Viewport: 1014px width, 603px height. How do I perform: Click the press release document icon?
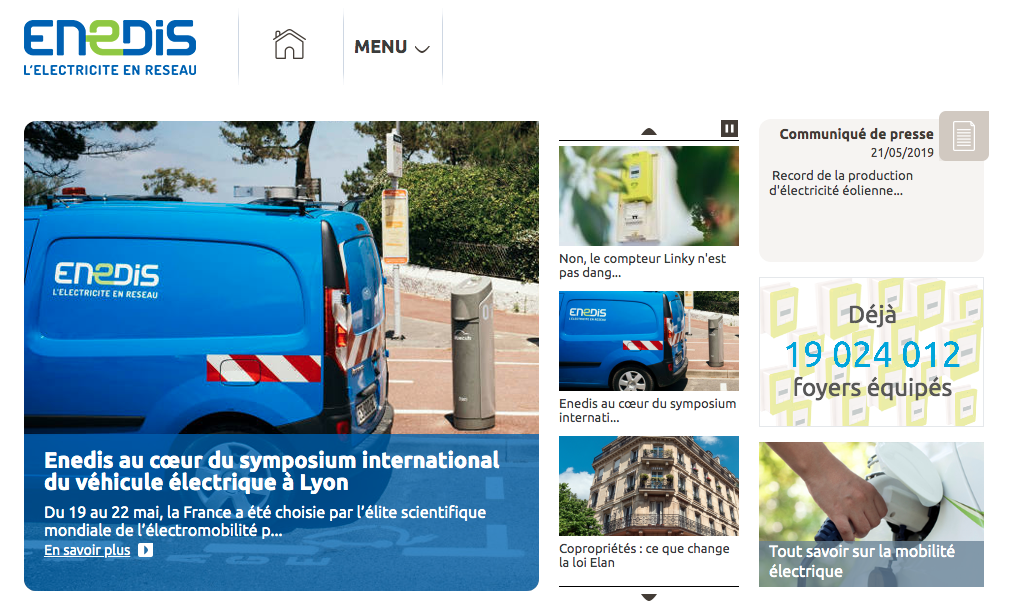click(963, 136)
